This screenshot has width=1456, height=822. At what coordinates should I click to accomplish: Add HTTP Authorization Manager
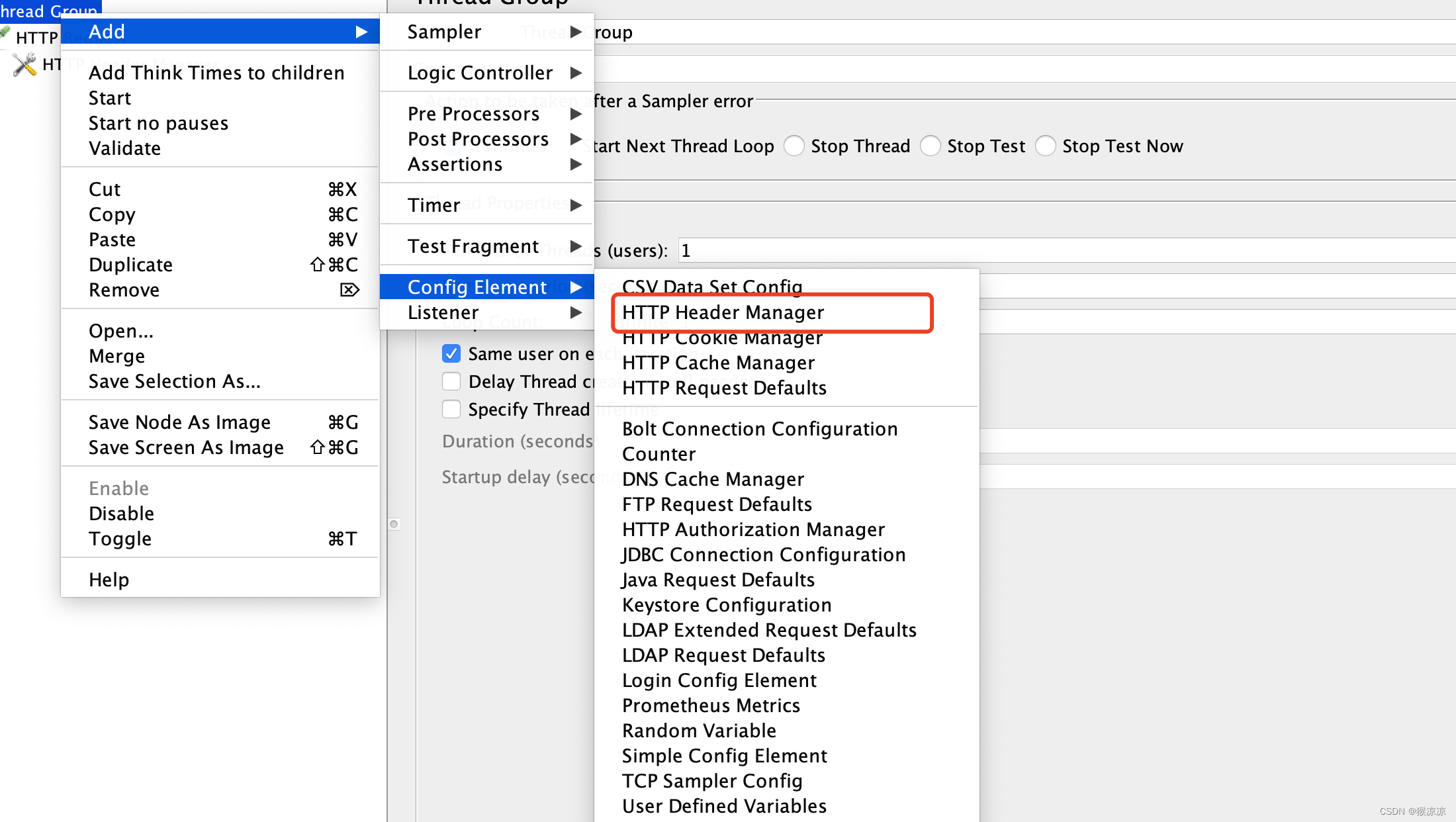[x=787, y=529]
